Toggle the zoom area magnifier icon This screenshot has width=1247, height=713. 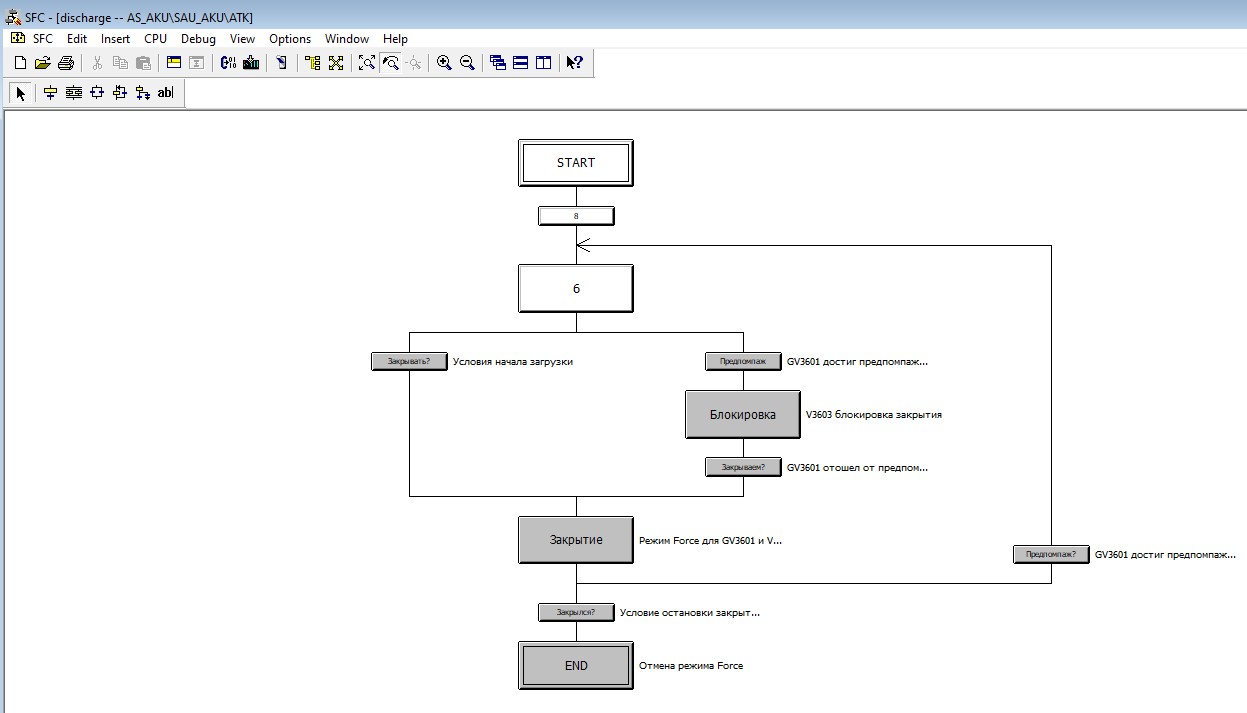(x=391, y=63)
